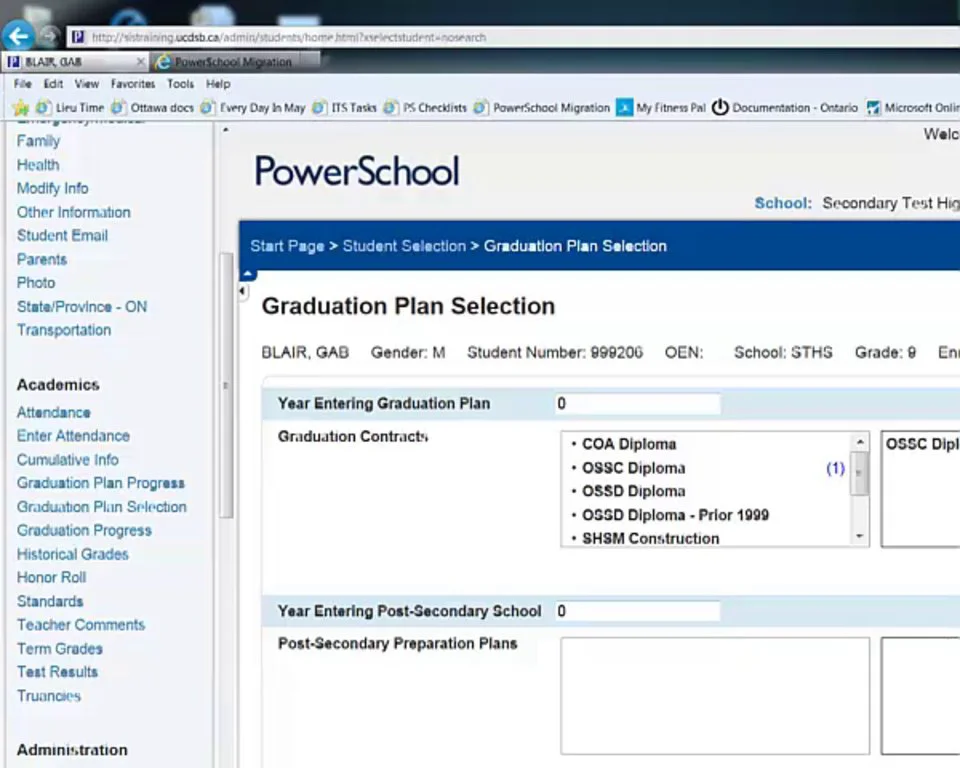Viewport: 960px width, 768px height.
Task: Open Test Results link
Action: click(x=58, y=671)
